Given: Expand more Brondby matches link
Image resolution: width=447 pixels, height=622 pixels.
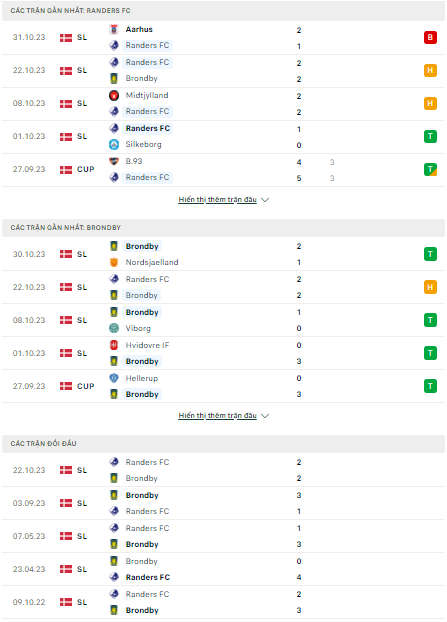Looking at the screenshot, I should coord(217,415).
